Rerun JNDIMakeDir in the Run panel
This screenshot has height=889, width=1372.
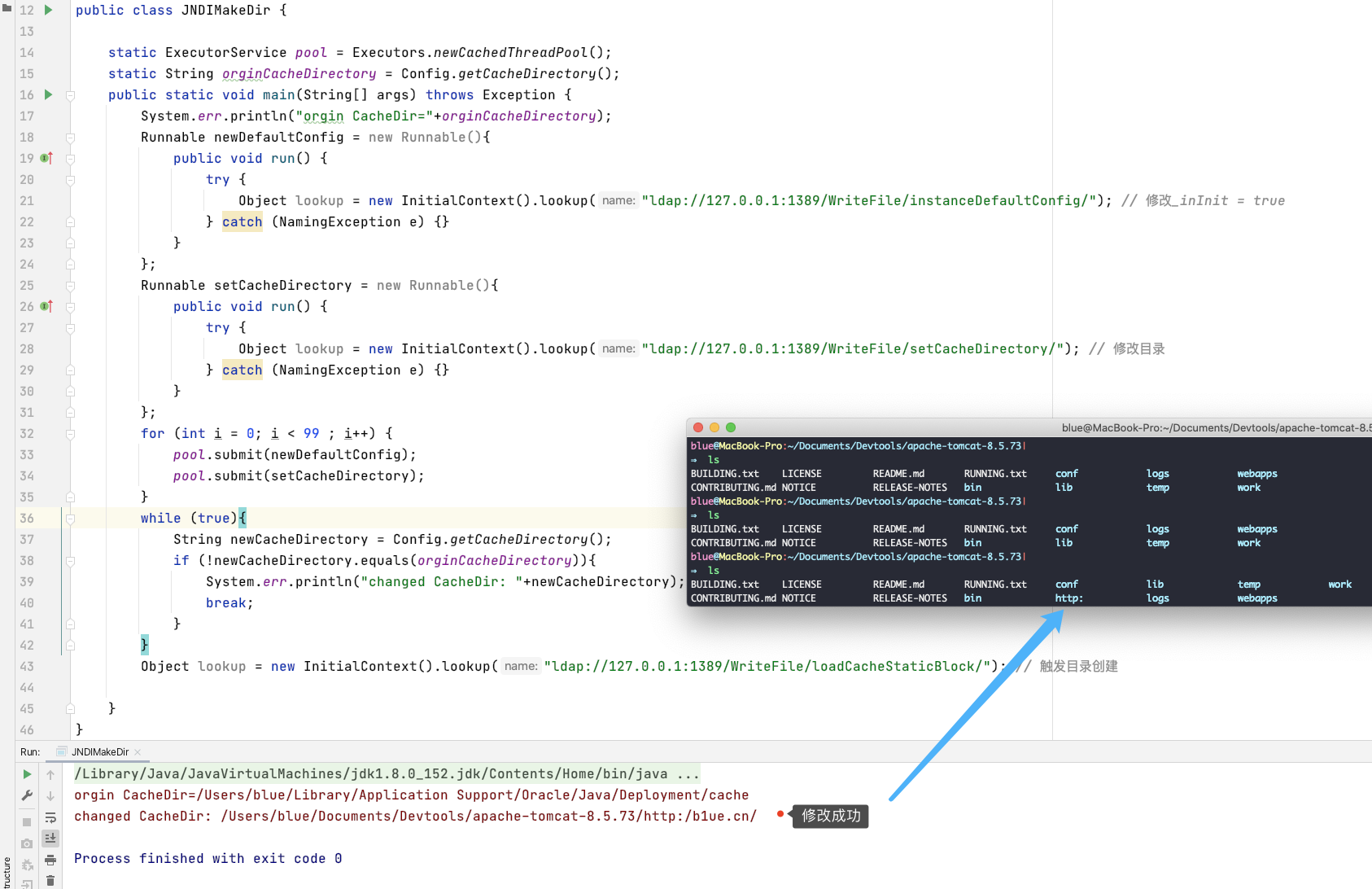click(27, 774)
